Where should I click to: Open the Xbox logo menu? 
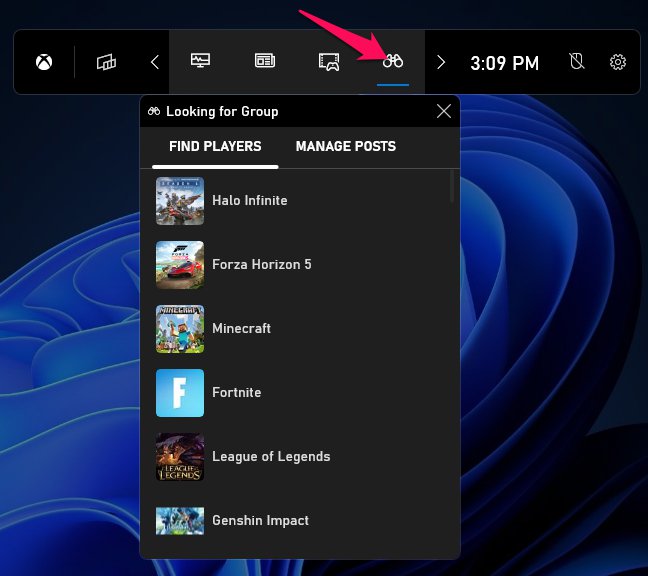[44, 62]
